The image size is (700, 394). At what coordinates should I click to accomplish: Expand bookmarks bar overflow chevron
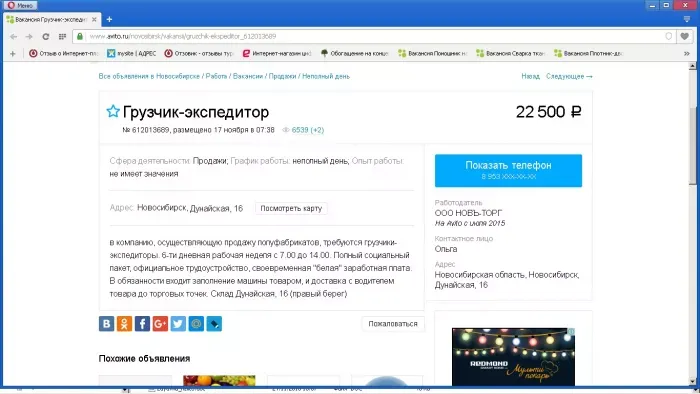(x=687, y=54)
